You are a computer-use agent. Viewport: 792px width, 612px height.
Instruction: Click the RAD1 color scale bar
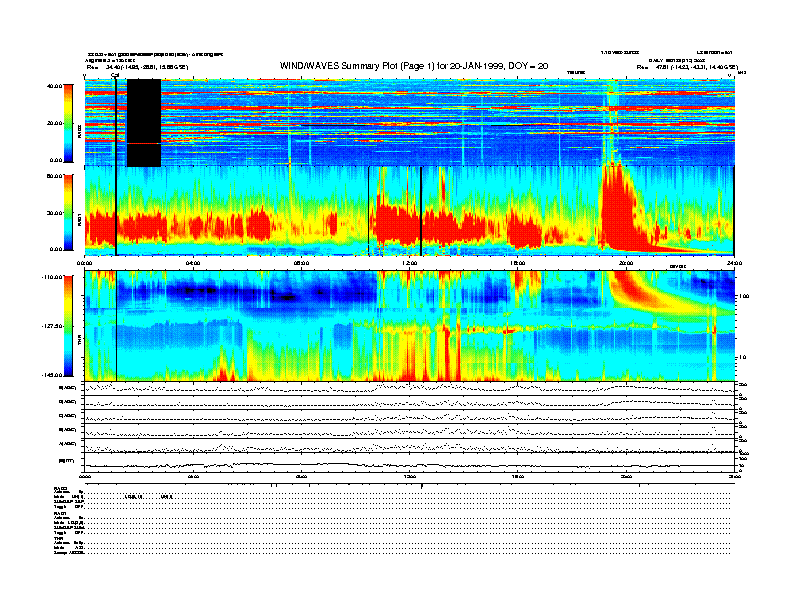click(x=68, y=212)
